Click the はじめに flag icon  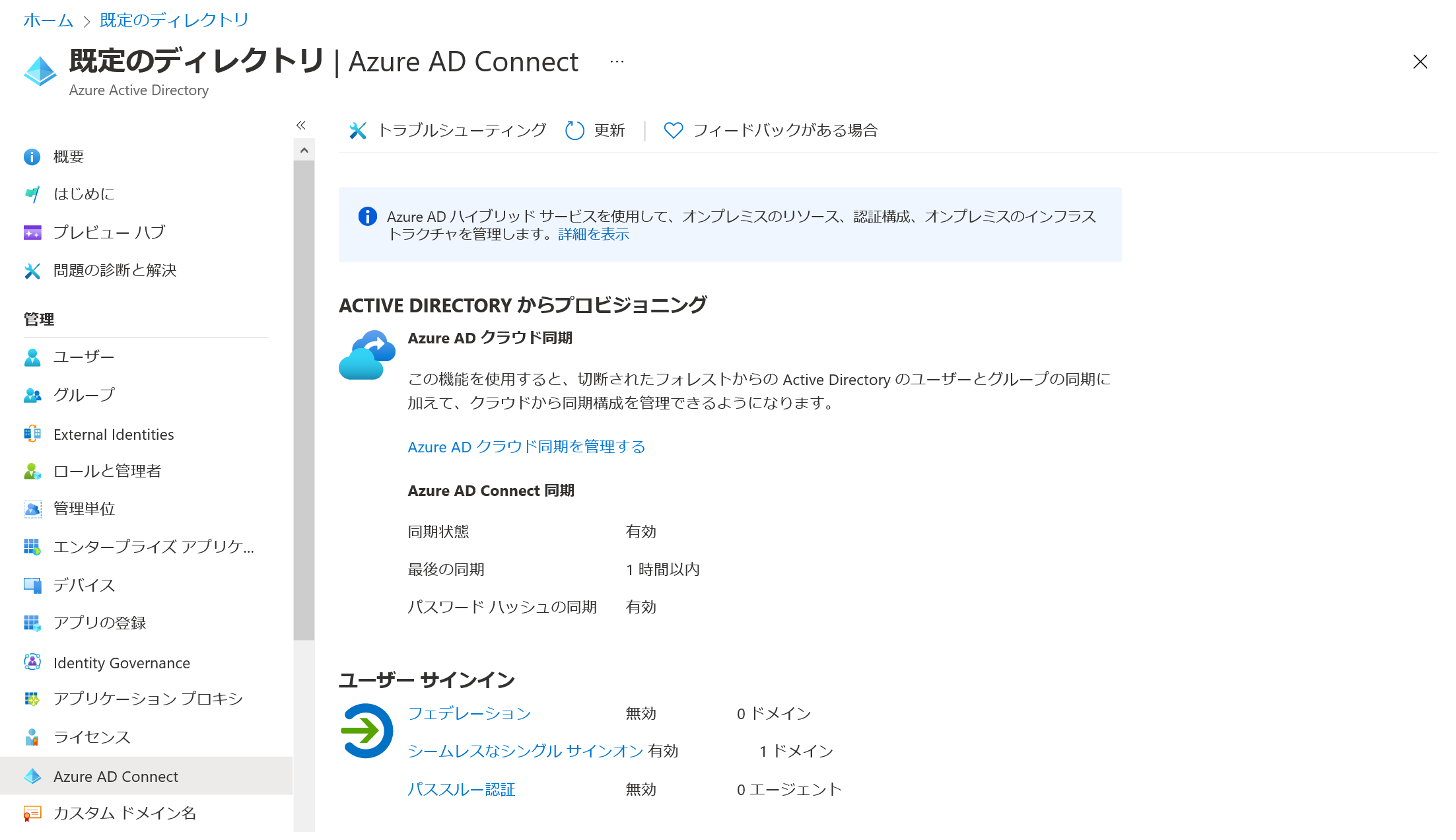click(x=32, y=194)
